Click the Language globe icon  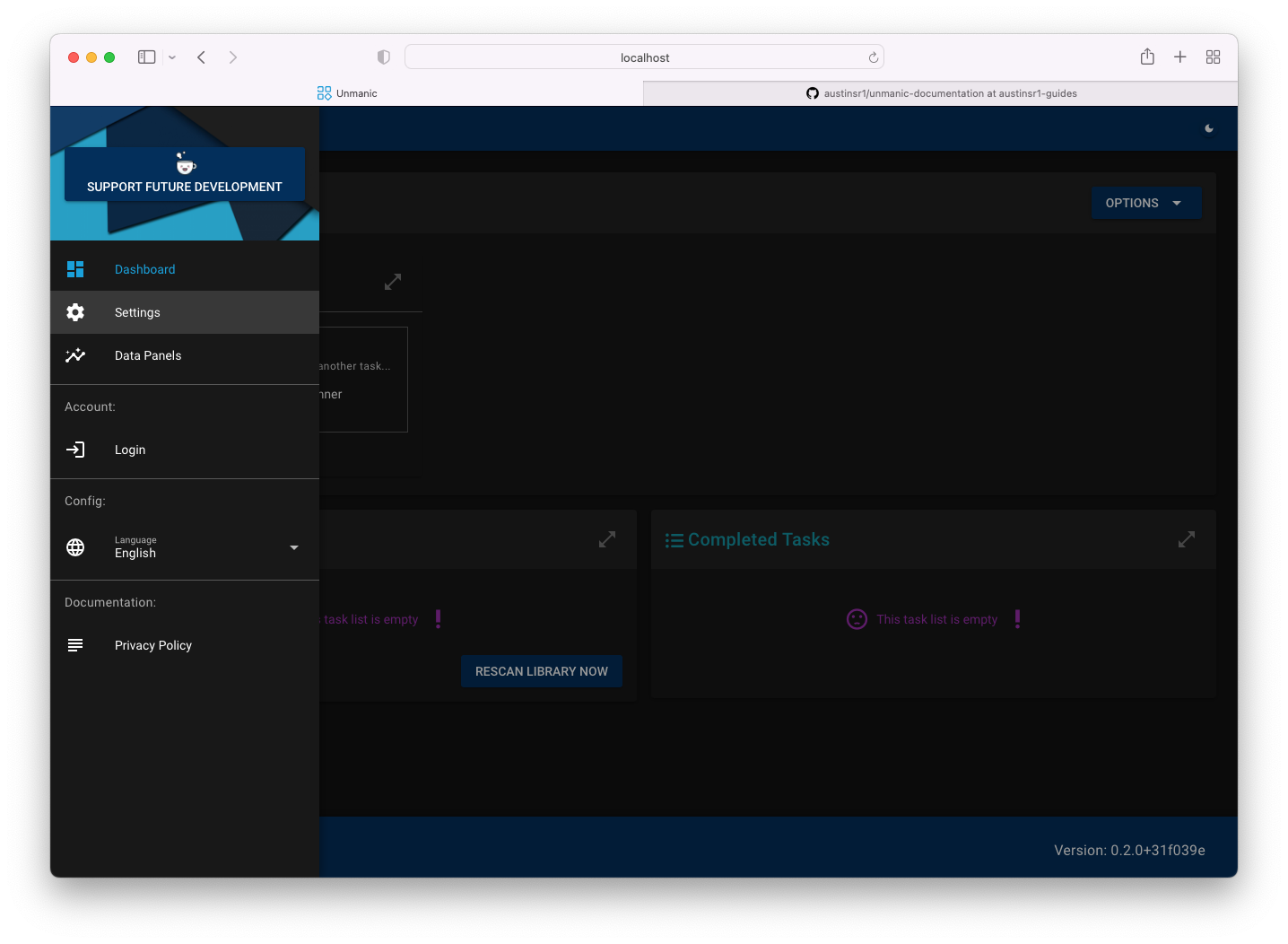[x=75, y=547]
